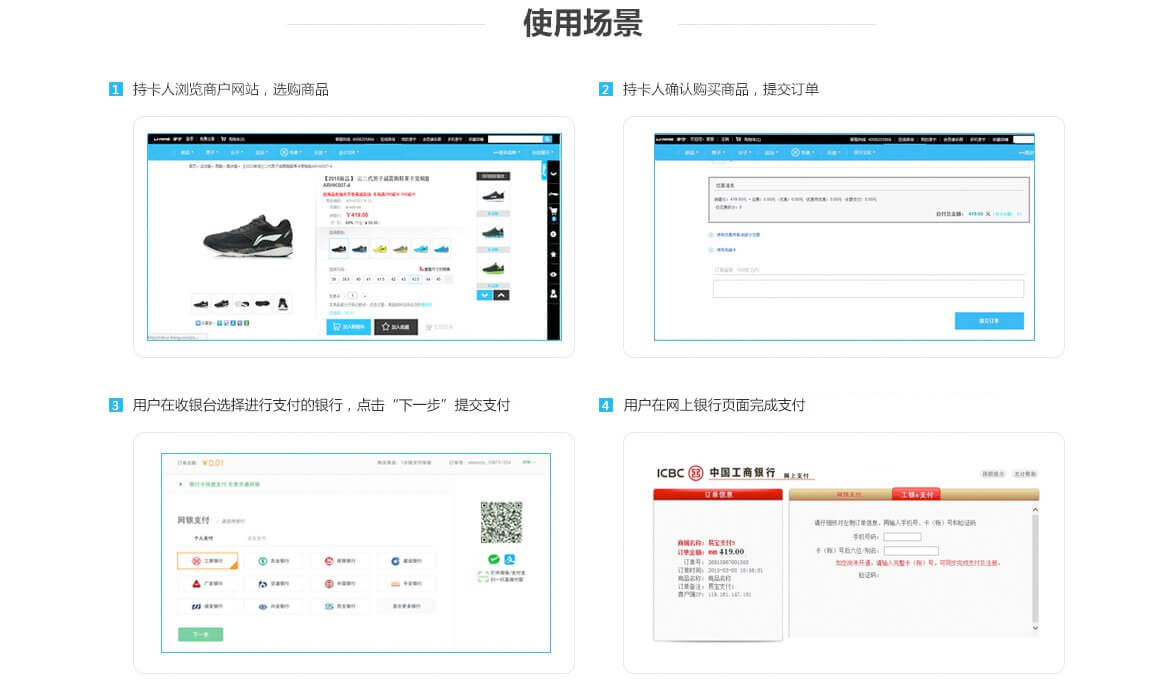Select the last light blue shoe color swatch
Viewport: 1169px width, 691px height.
click(441, 248)
